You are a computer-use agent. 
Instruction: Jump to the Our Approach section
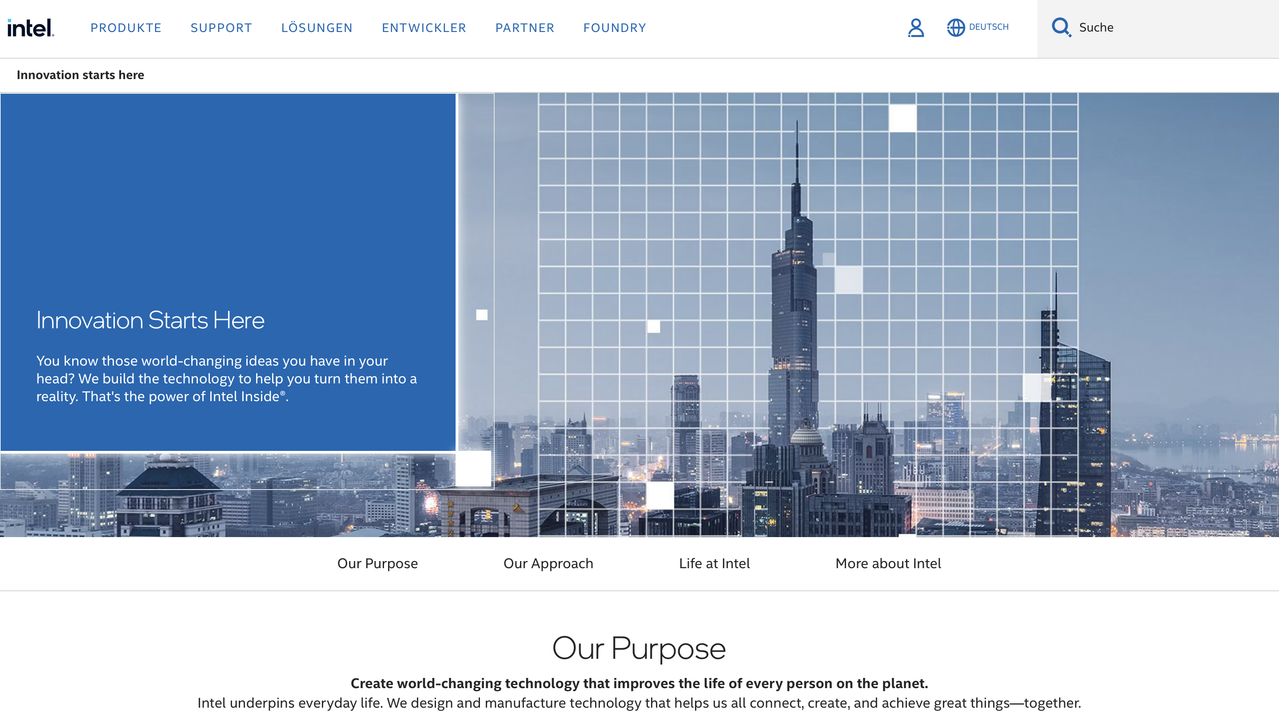click(548, 564)
